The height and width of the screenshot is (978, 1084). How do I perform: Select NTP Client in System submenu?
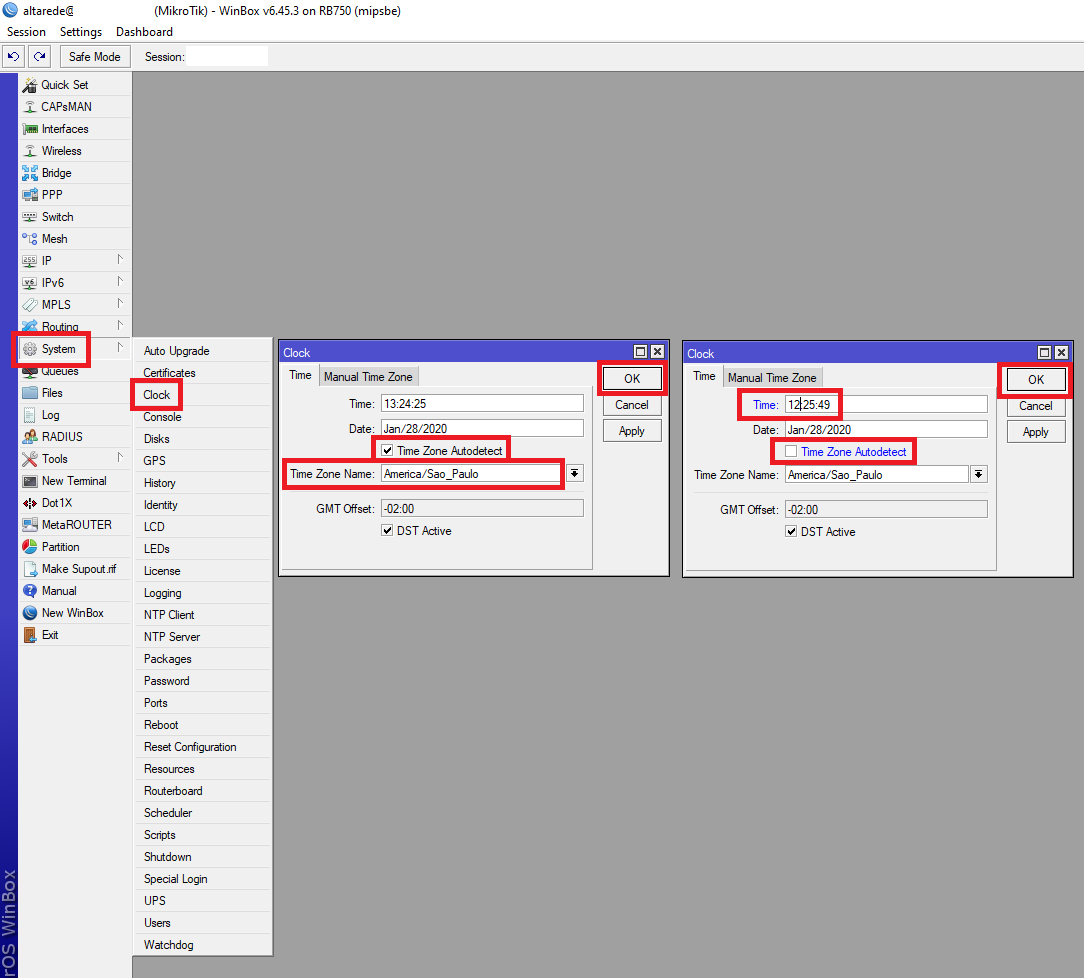[169, 615]
